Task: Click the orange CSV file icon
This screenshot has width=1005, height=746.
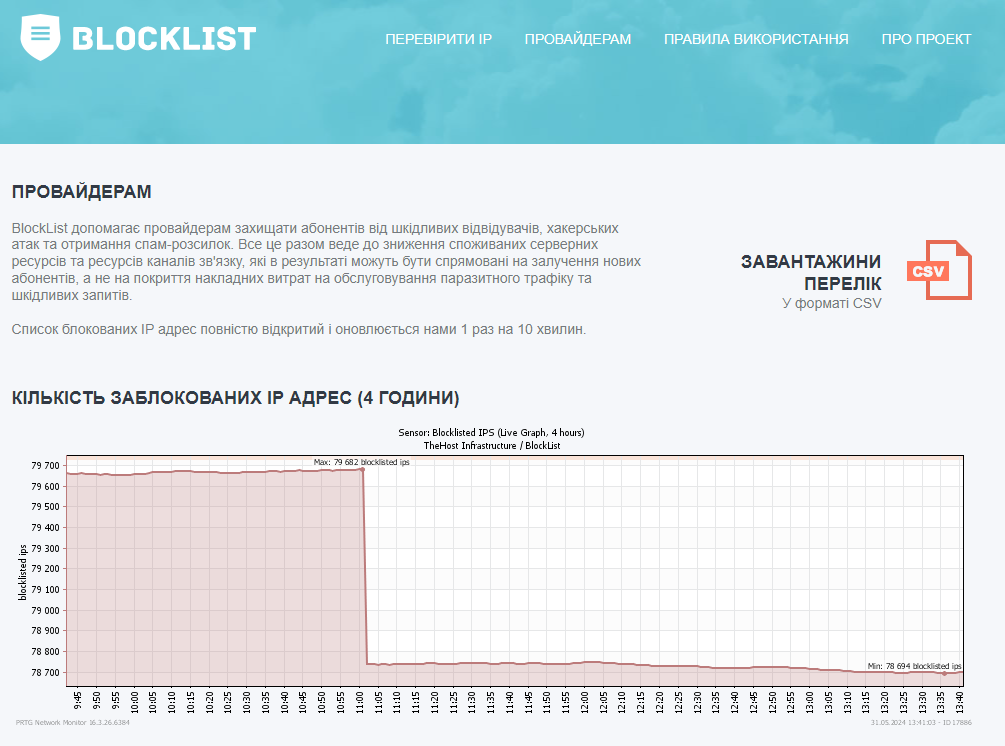Action: (940, 270)
